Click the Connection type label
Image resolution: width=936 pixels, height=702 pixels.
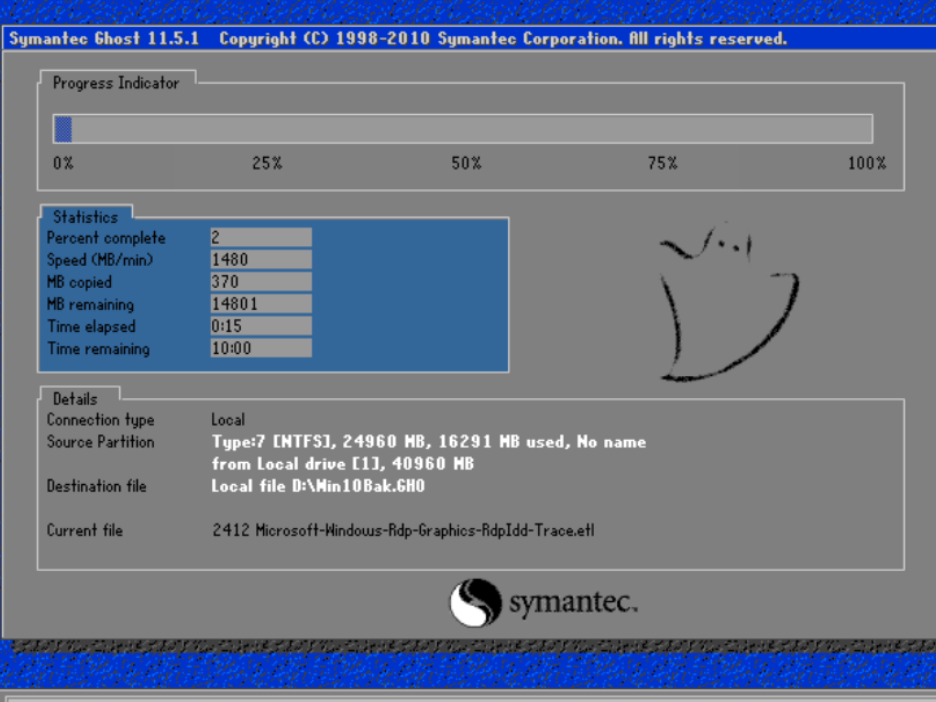(x=100, y=420)
